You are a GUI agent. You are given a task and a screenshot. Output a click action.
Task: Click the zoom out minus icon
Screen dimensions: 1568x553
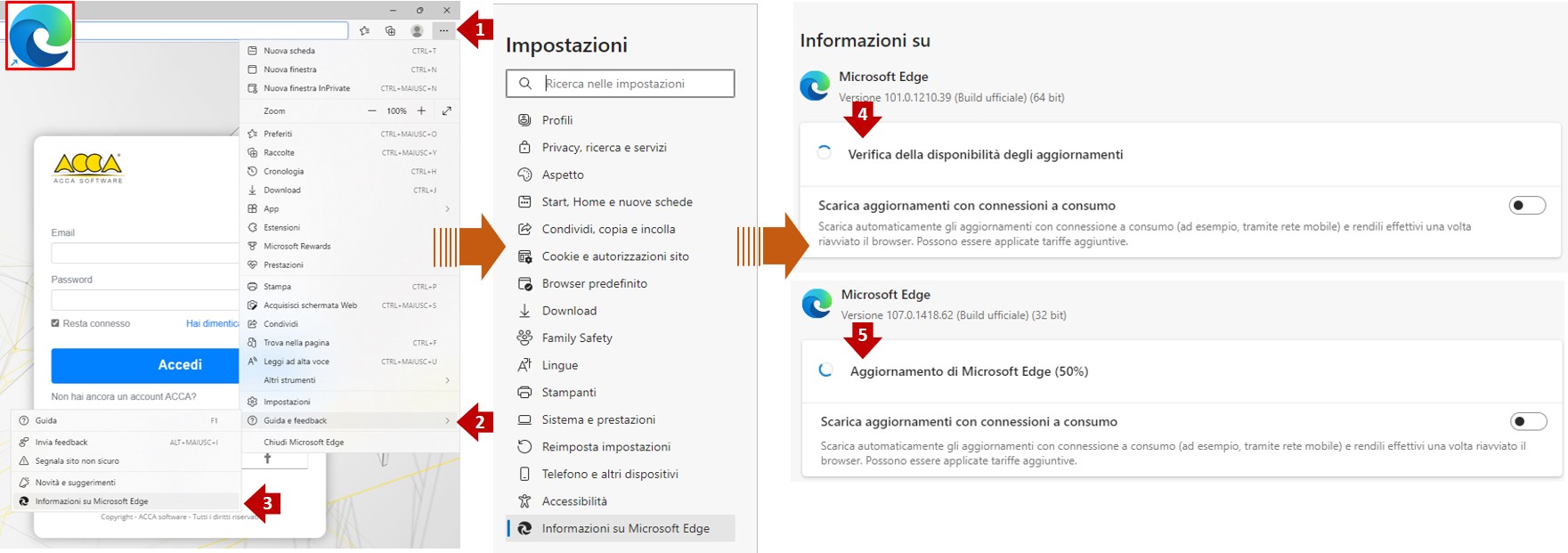[371, 110]
